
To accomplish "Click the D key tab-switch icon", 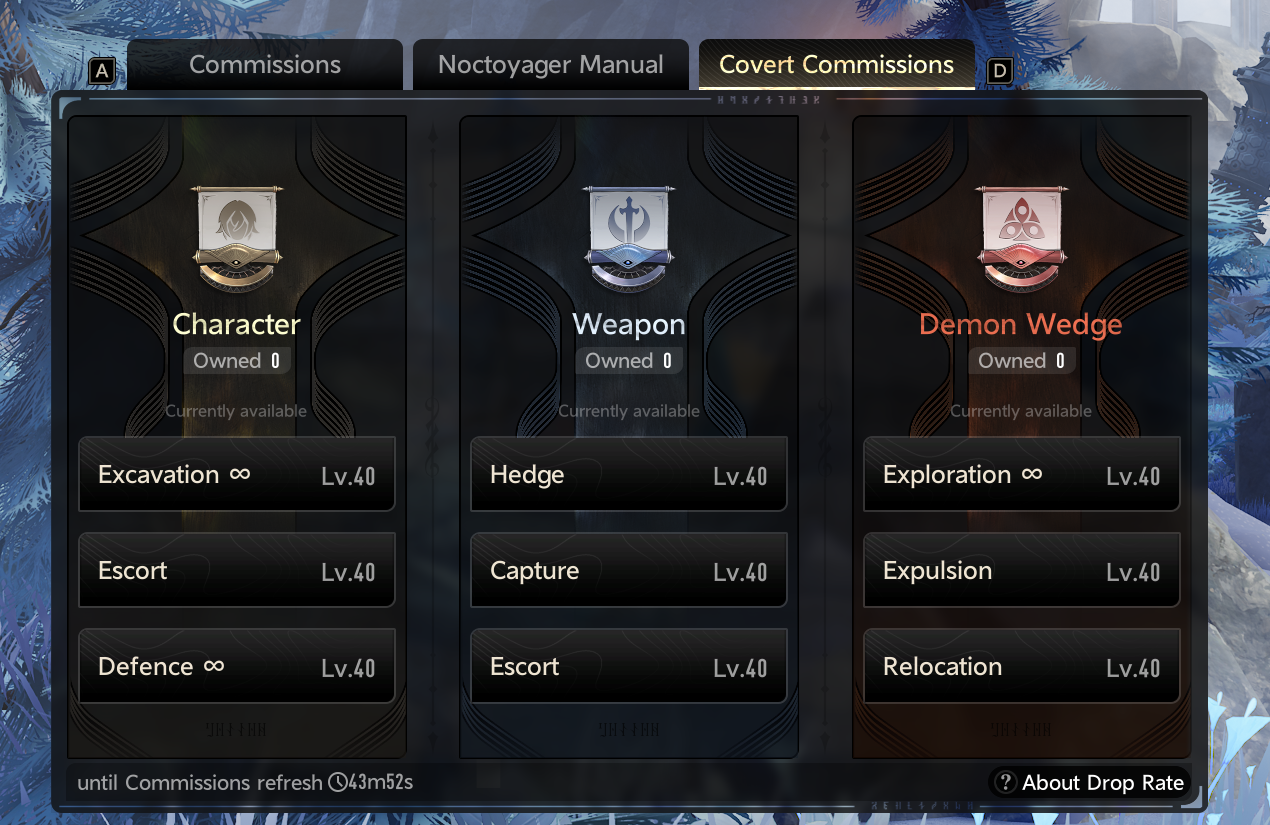I will click(999, 71).
